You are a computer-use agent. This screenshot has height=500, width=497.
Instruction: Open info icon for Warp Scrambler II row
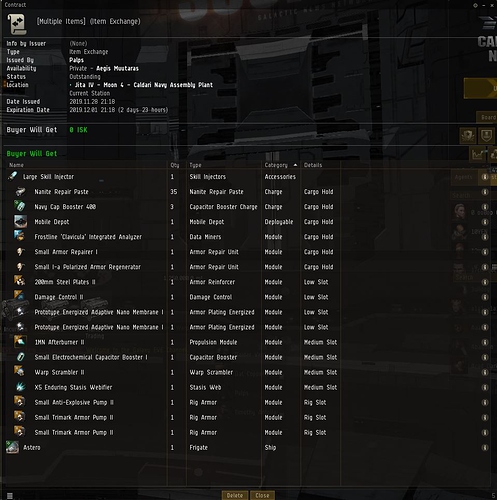485,372
